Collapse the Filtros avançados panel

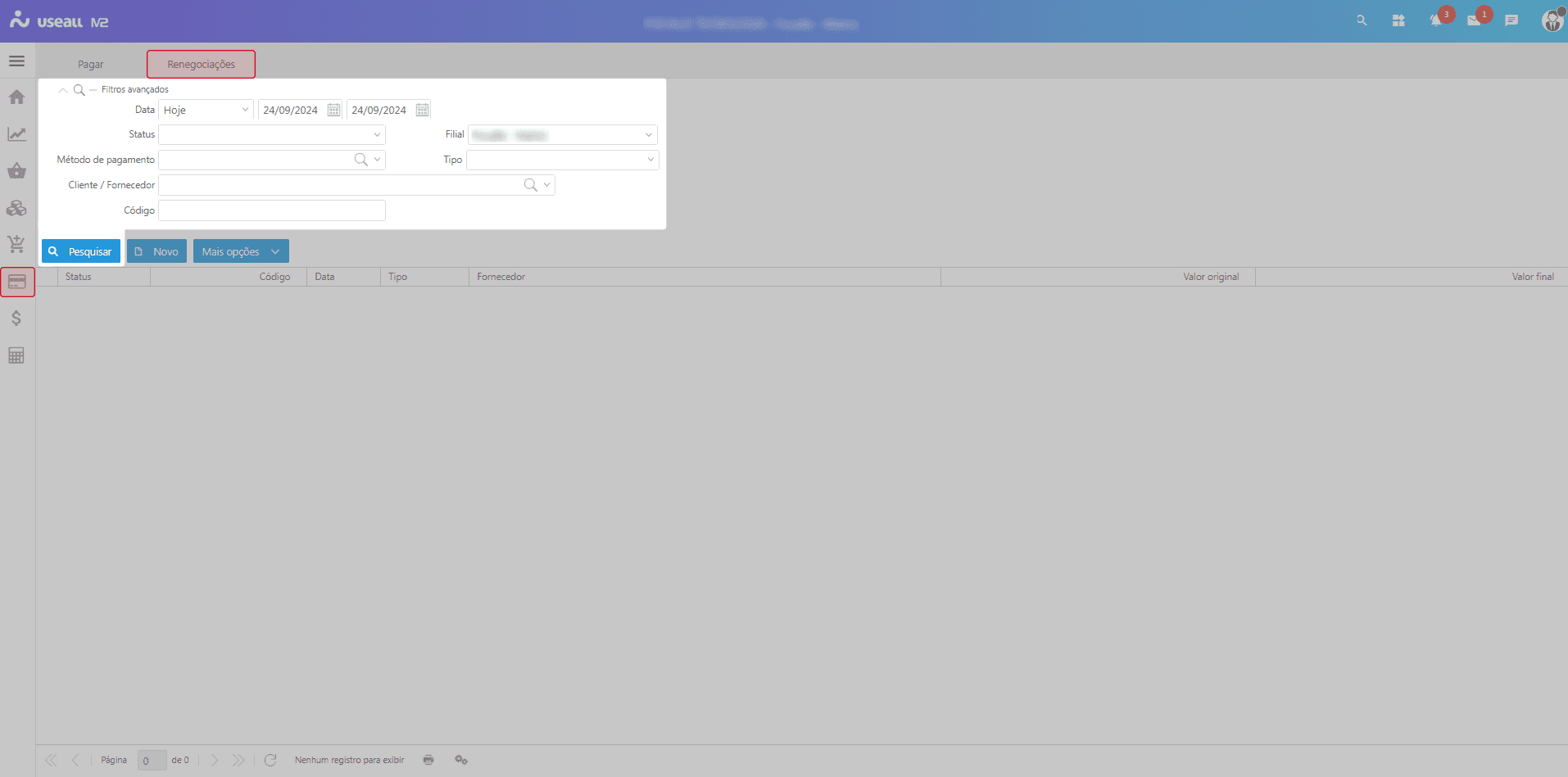click(63, 90)
